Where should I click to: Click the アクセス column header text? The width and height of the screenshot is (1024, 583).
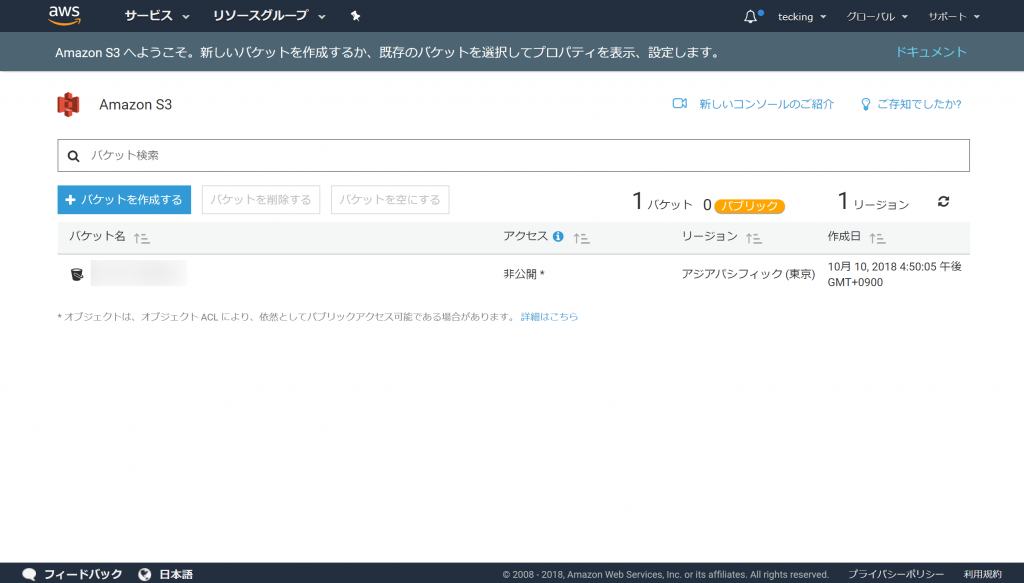[525, 236]
